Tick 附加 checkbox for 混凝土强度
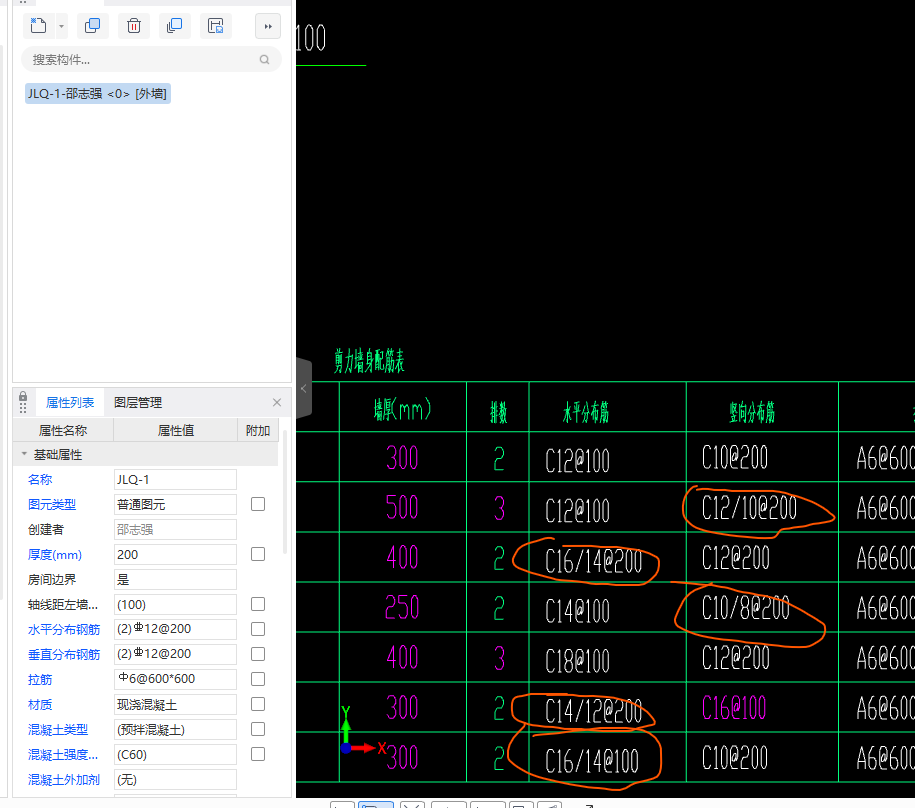The height and width of the screenshot is (808, 915). [x=258, y=754]
